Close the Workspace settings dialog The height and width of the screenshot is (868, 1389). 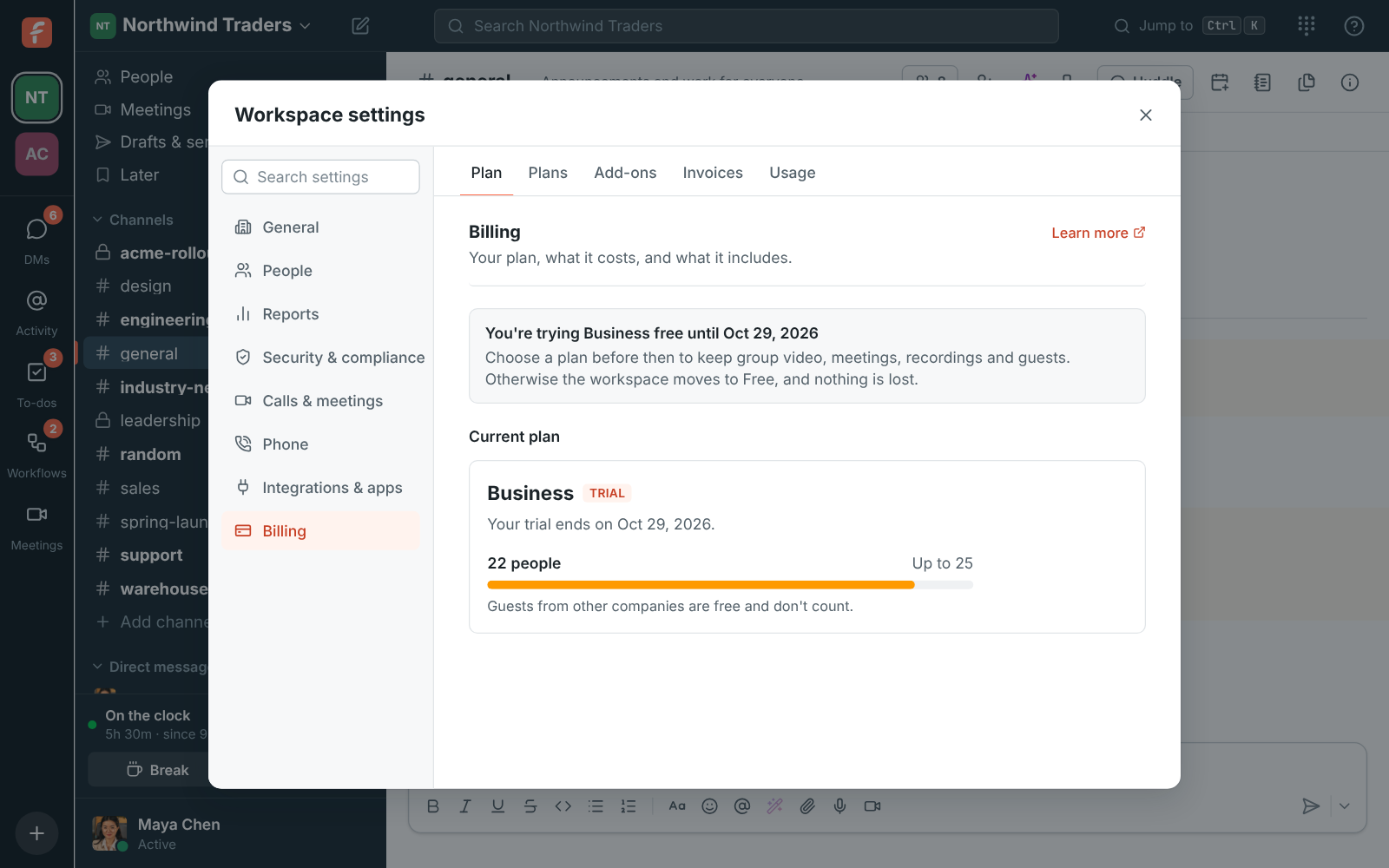pos(1146,115)
